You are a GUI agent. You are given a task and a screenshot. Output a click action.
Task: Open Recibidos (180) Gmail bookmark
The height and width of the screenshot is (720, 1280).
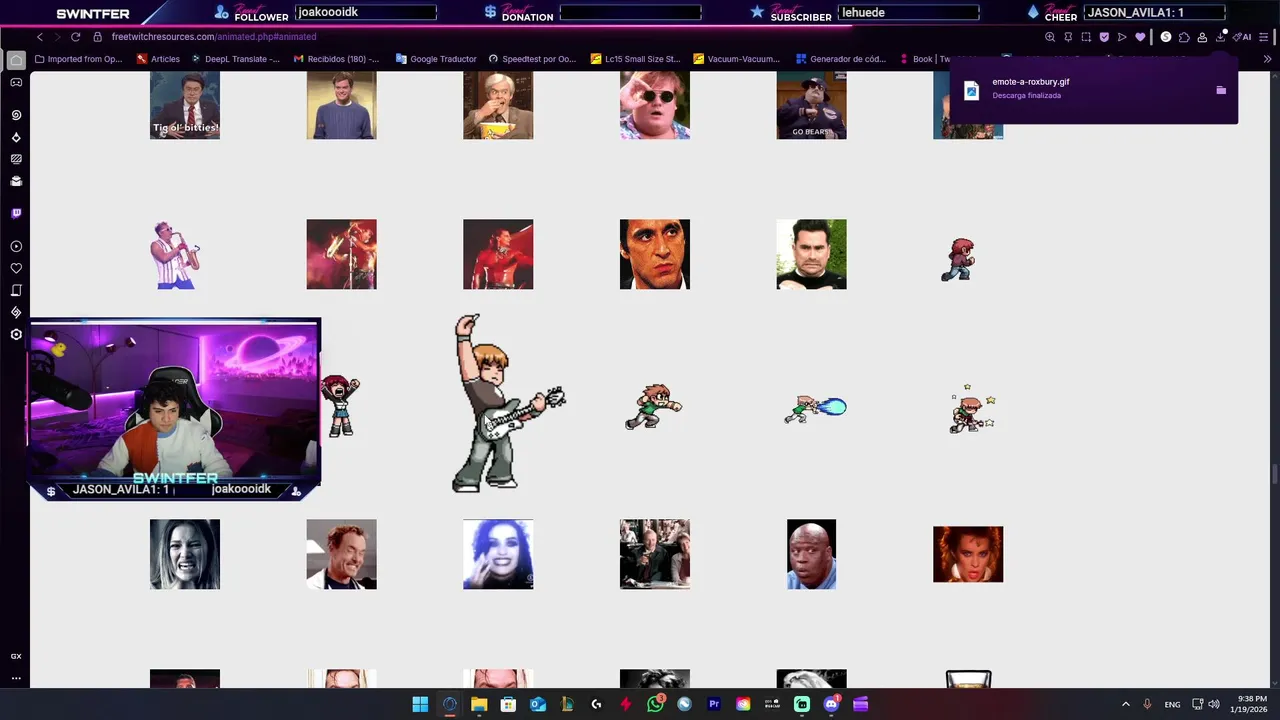tap(336, 59)
